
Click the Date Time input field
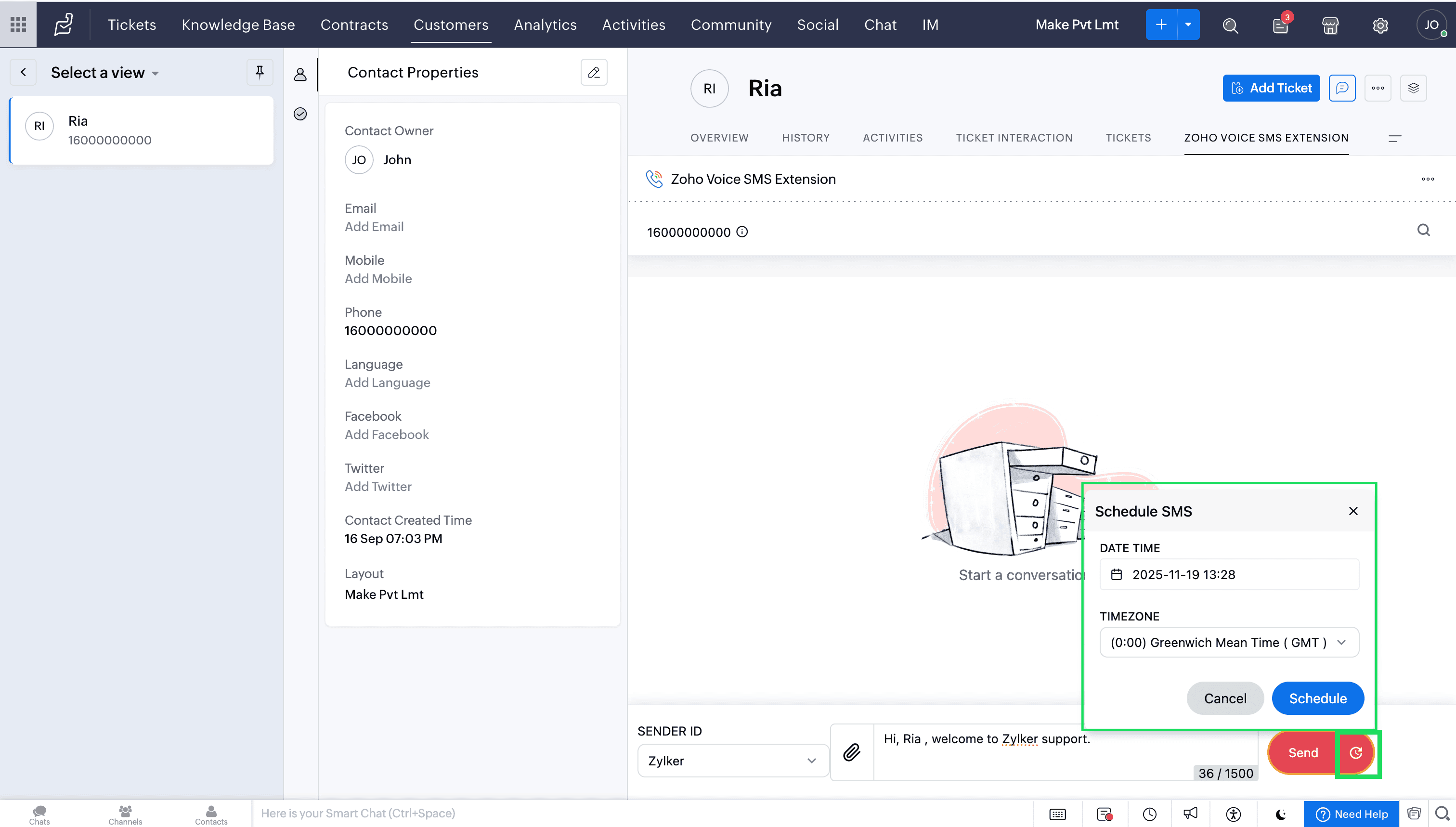click(1229, 574)
